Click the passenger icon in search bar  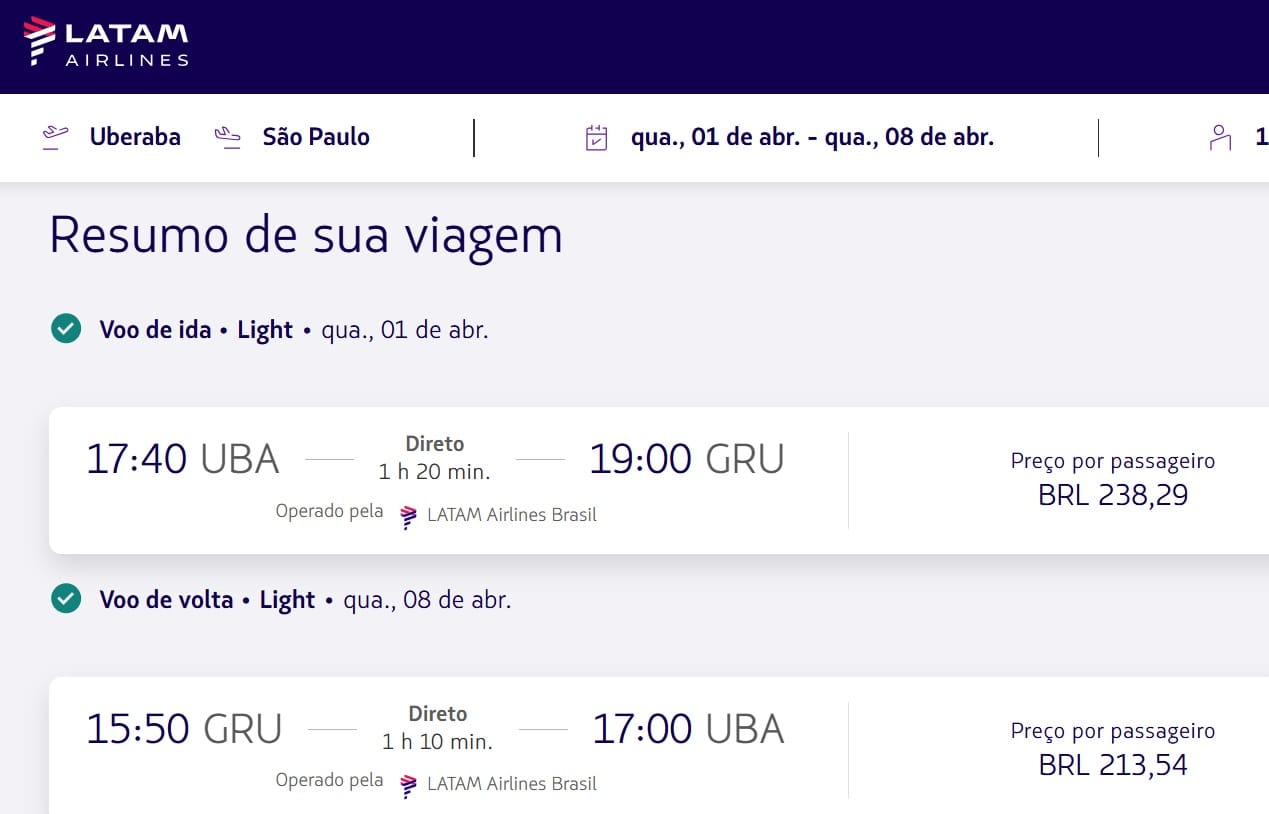[x=1220, y=138]
